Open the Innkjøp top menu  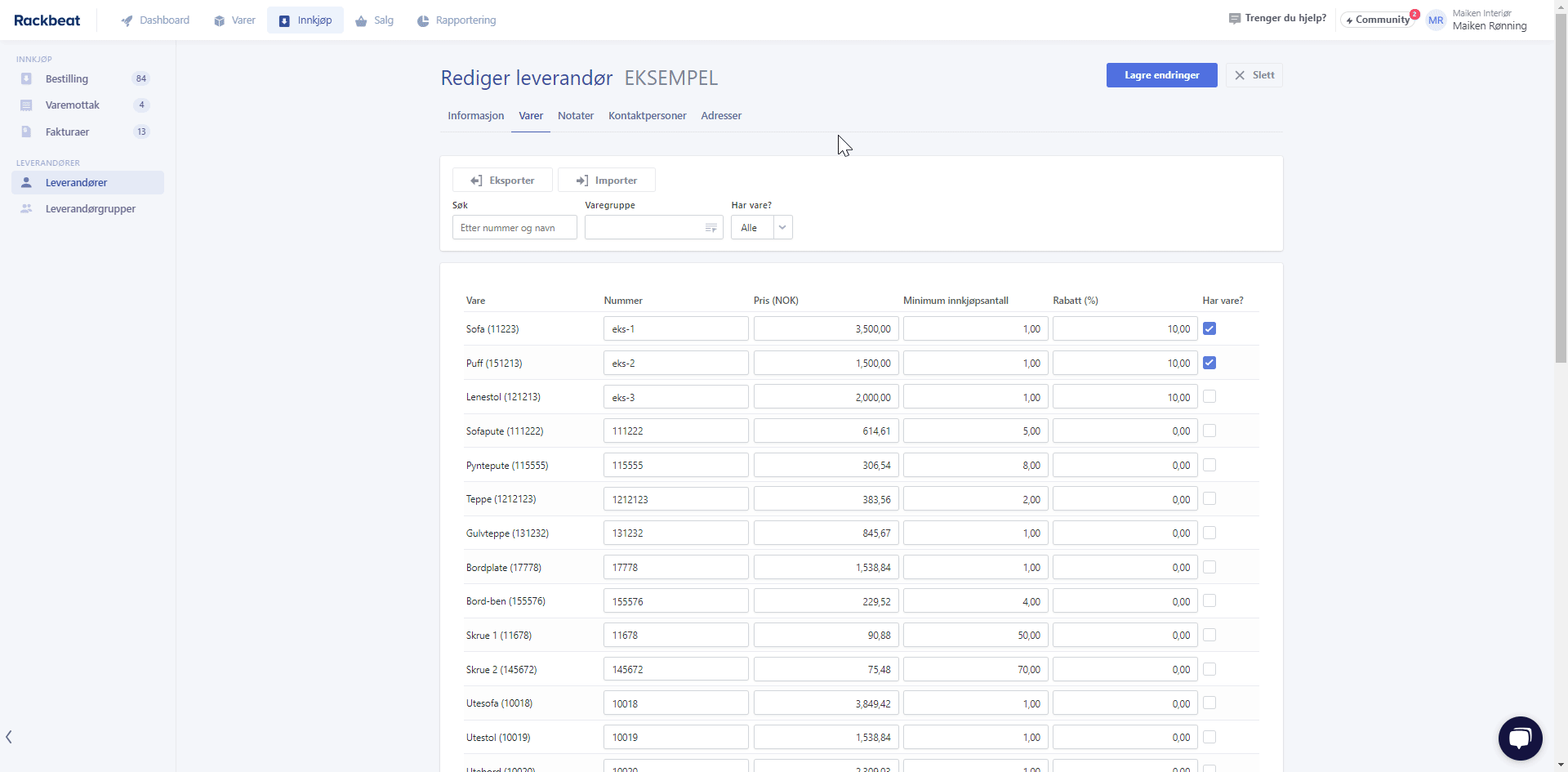point(305,20)
